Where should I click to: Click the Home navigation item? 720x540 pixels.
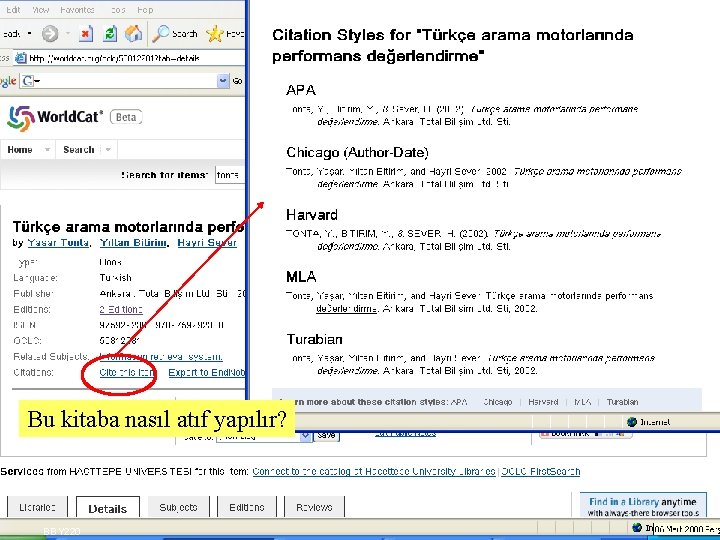click(x=20, y=150)
